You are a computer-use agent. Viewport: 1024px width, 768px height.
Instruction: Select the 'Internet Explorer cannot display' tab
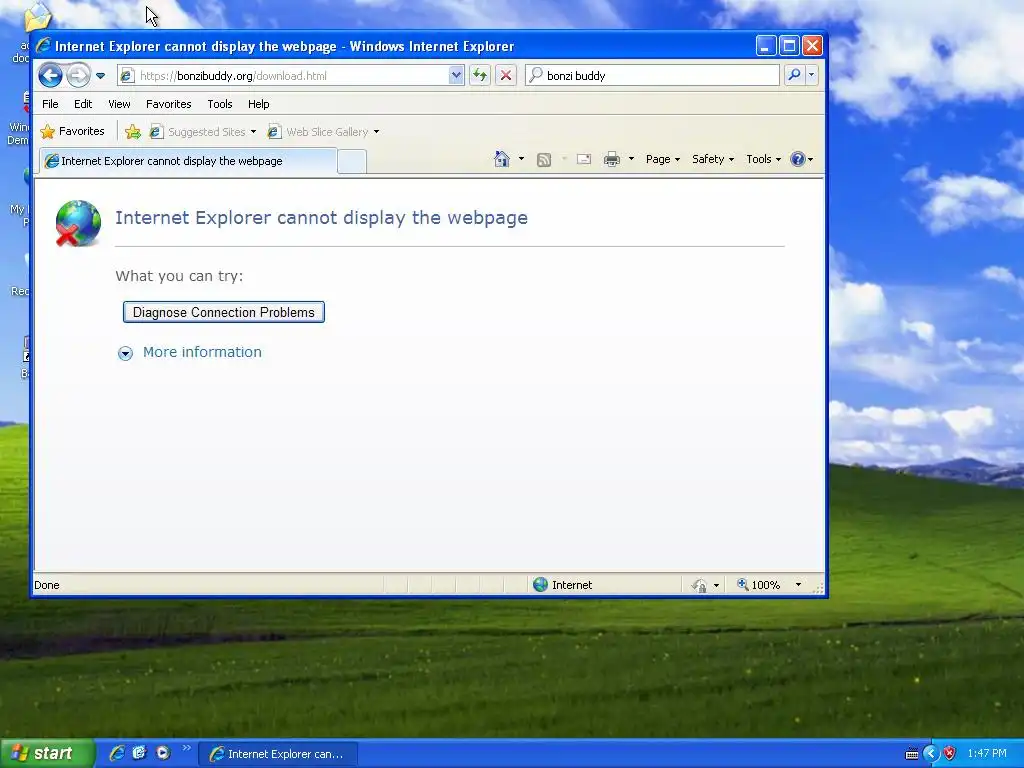pyautogui.click(x=188, y=161)
